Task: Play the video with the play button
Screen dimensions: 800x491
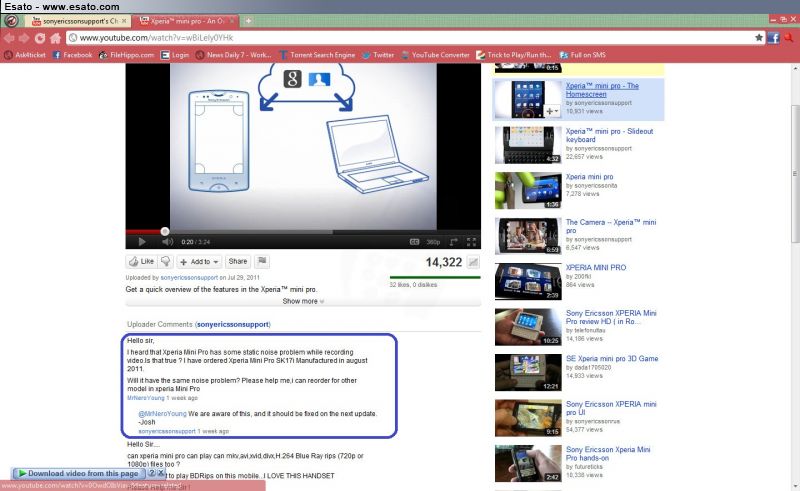Action: 142,242
